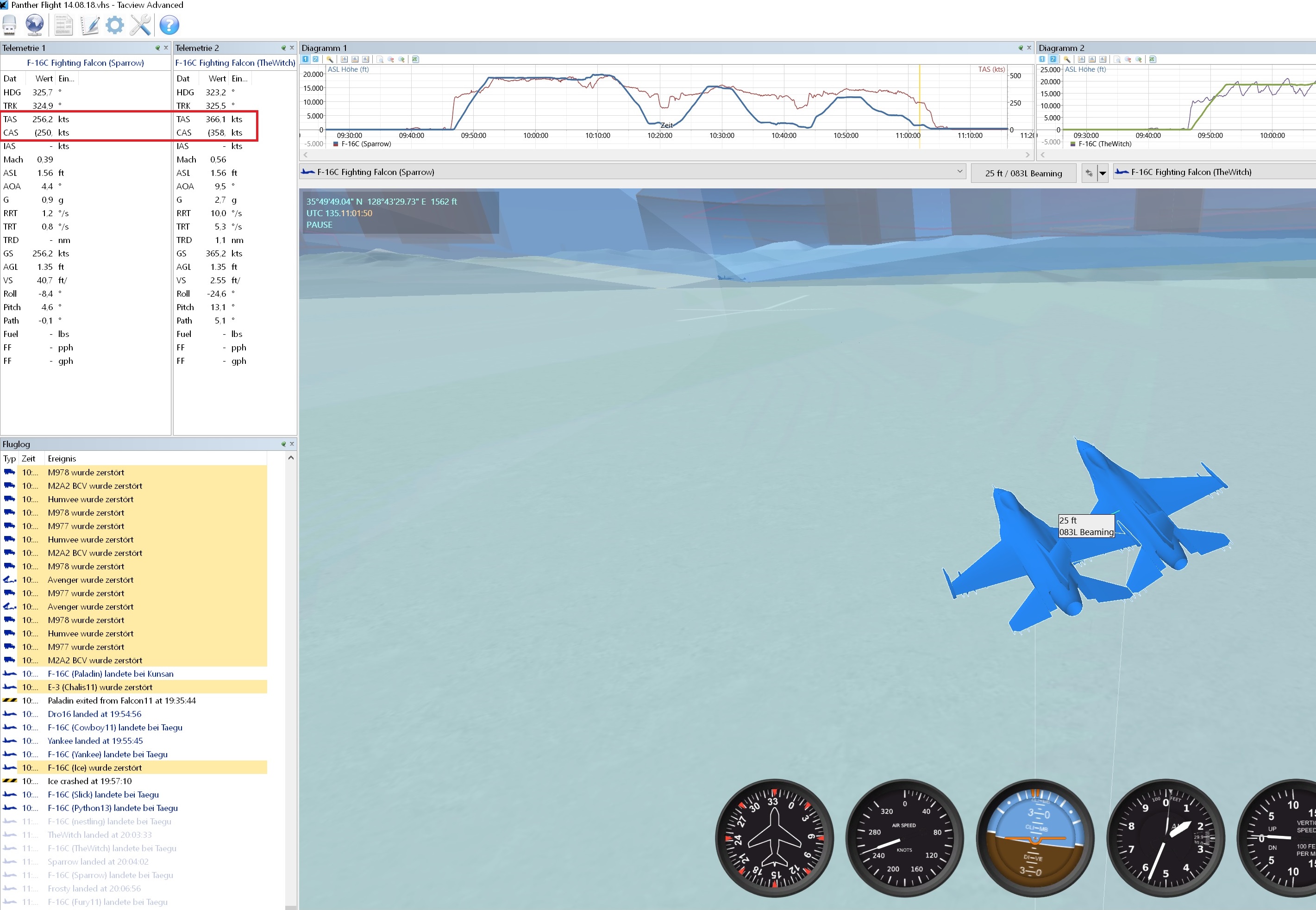Viewport: 1316px width, 910px height.
Task: Select 'Sparrow landed at 20:04:02' log entry
Action: (134, 861)
